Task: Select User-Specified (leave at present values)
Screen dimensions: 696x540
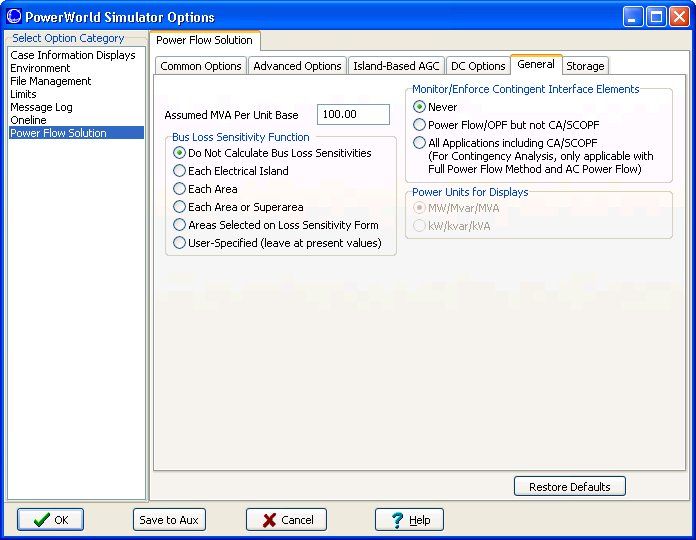Action: (277, 243)
